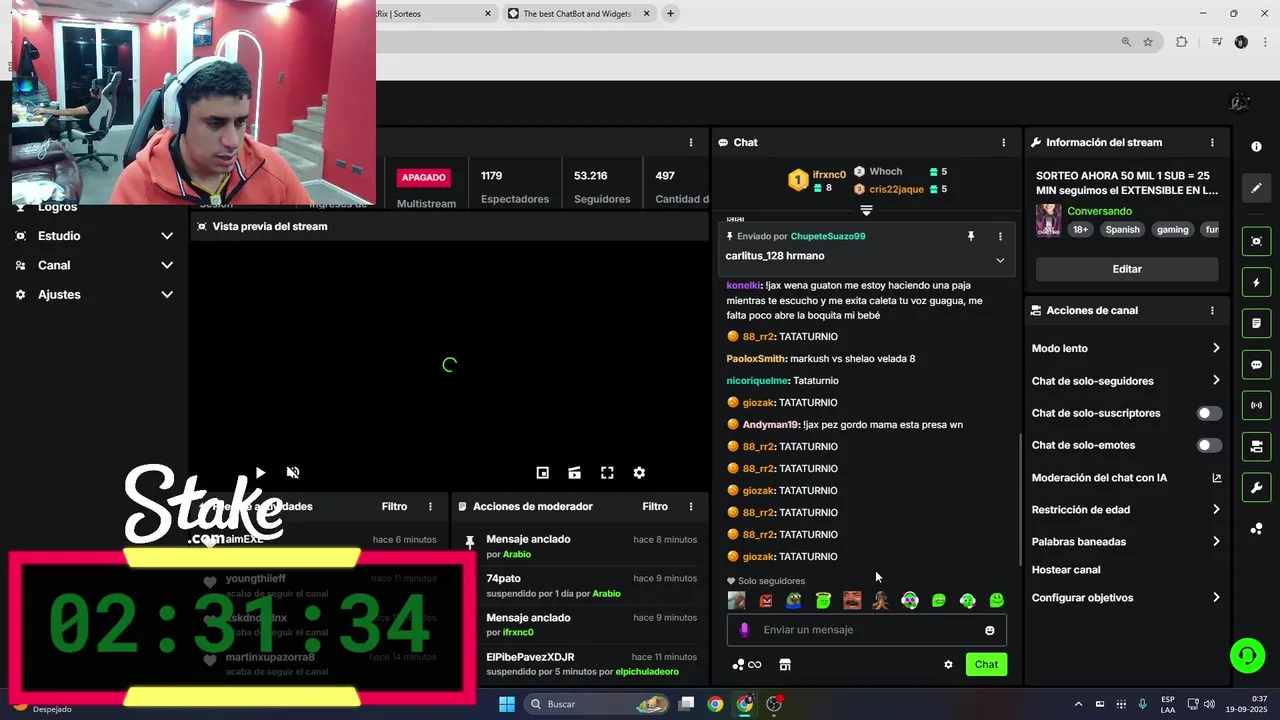Insert the praying hands emote

(881, 601)
